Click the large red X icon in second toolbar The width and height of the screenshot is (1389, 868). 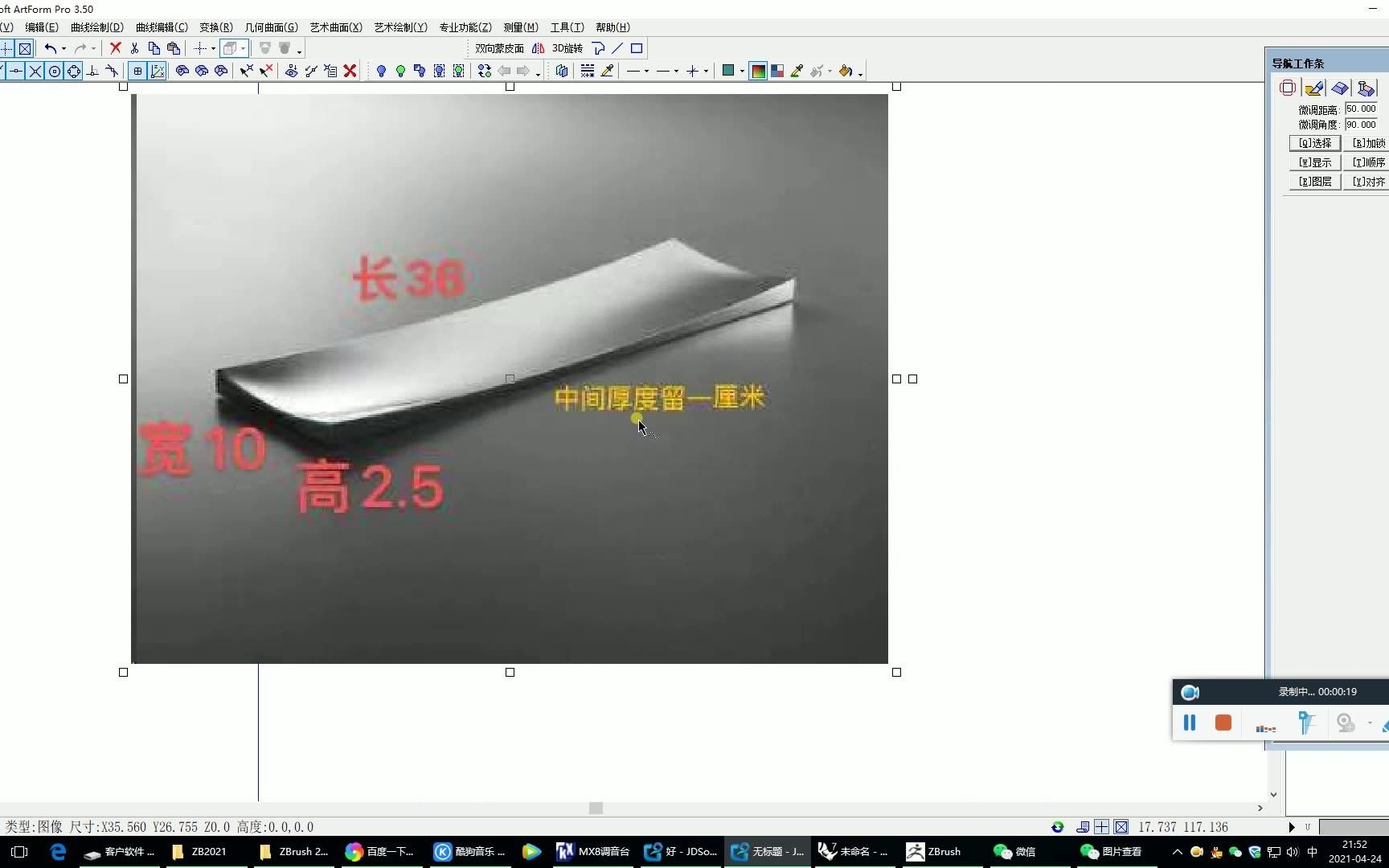coord(350,71)
